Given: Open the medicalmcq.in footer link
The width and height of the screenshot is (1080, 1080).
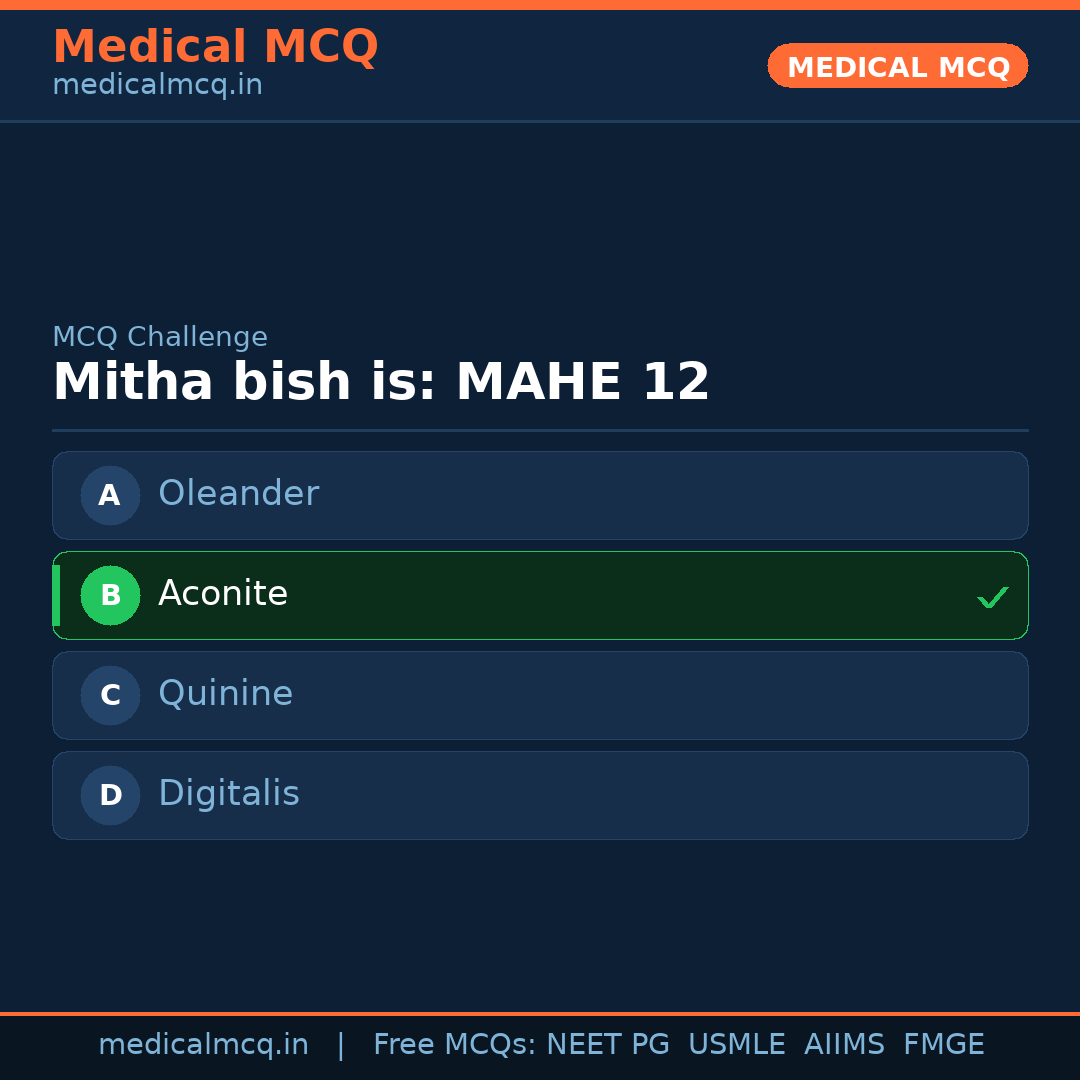Looking at the screenshot, I should tap(203, 1044).
